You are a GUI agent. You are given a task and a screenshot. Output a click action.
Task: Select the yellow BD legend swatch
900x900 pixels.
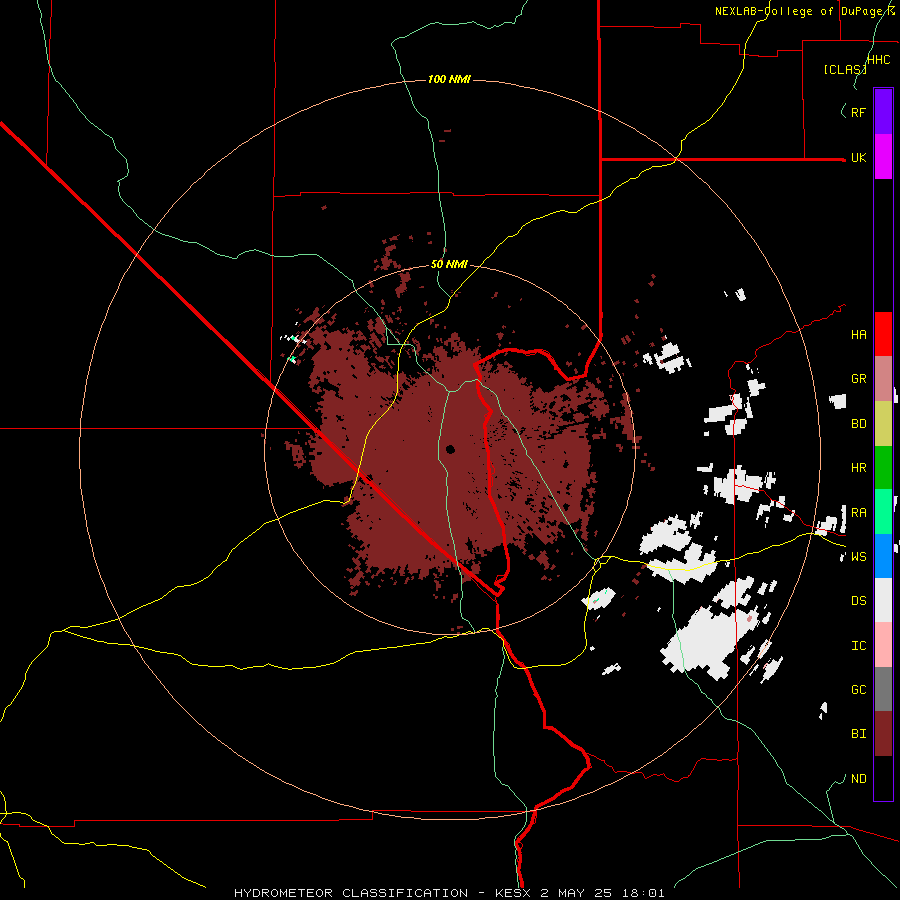pos(883,424)
